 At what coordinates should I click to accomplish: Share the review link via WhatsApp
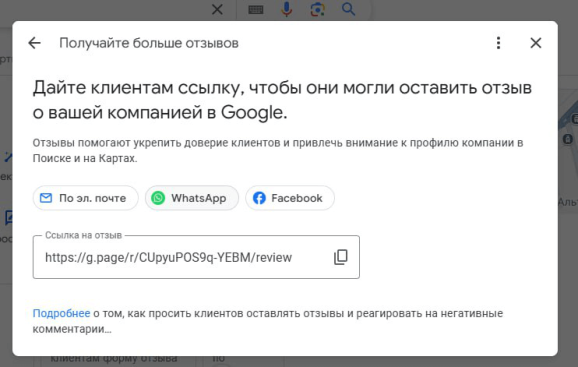[192, 198]
